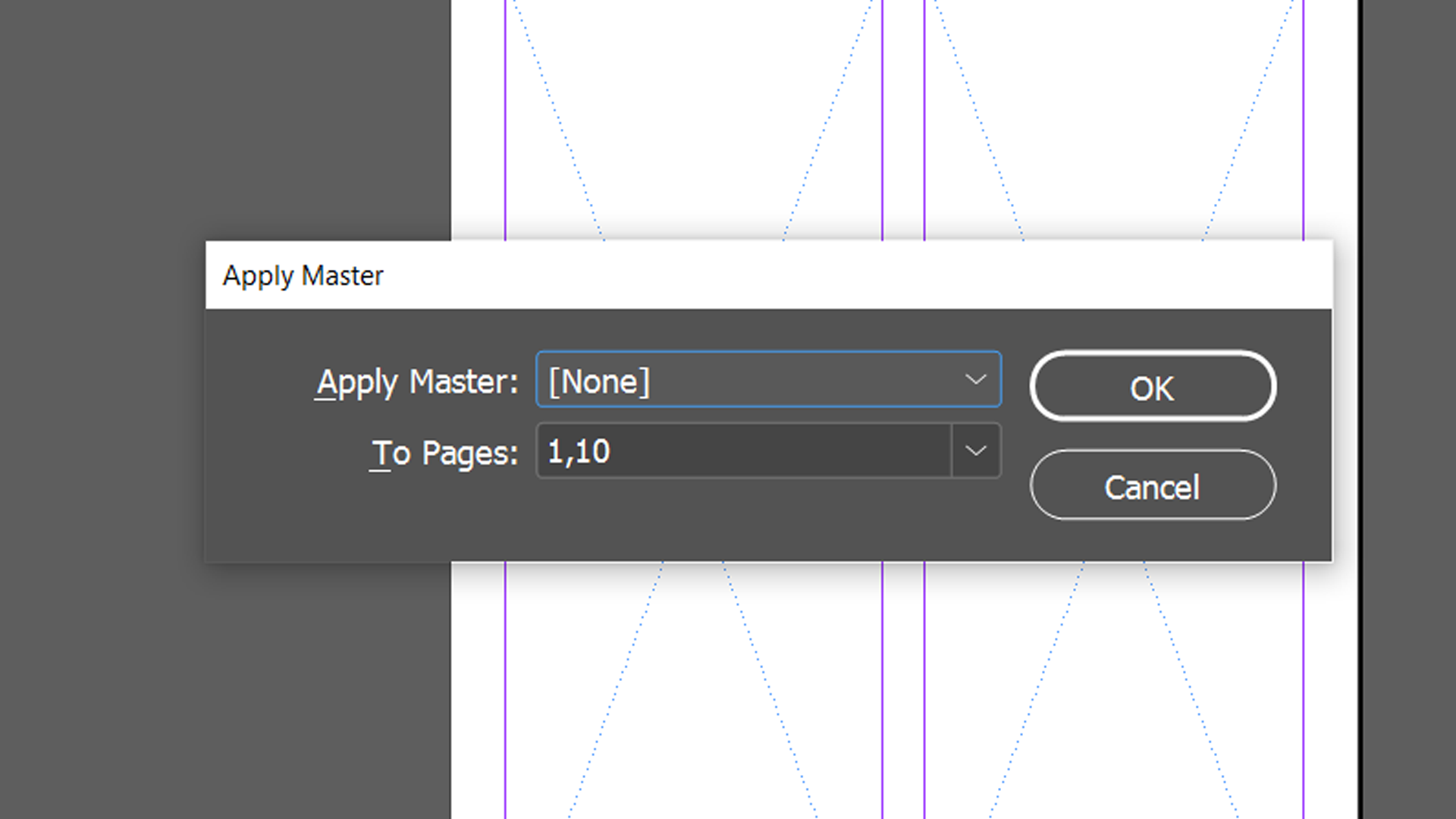The height and width of the screenshot is (819, 1456).
Task: Click the left column area below dialog
Action: (x=693, y=690)
